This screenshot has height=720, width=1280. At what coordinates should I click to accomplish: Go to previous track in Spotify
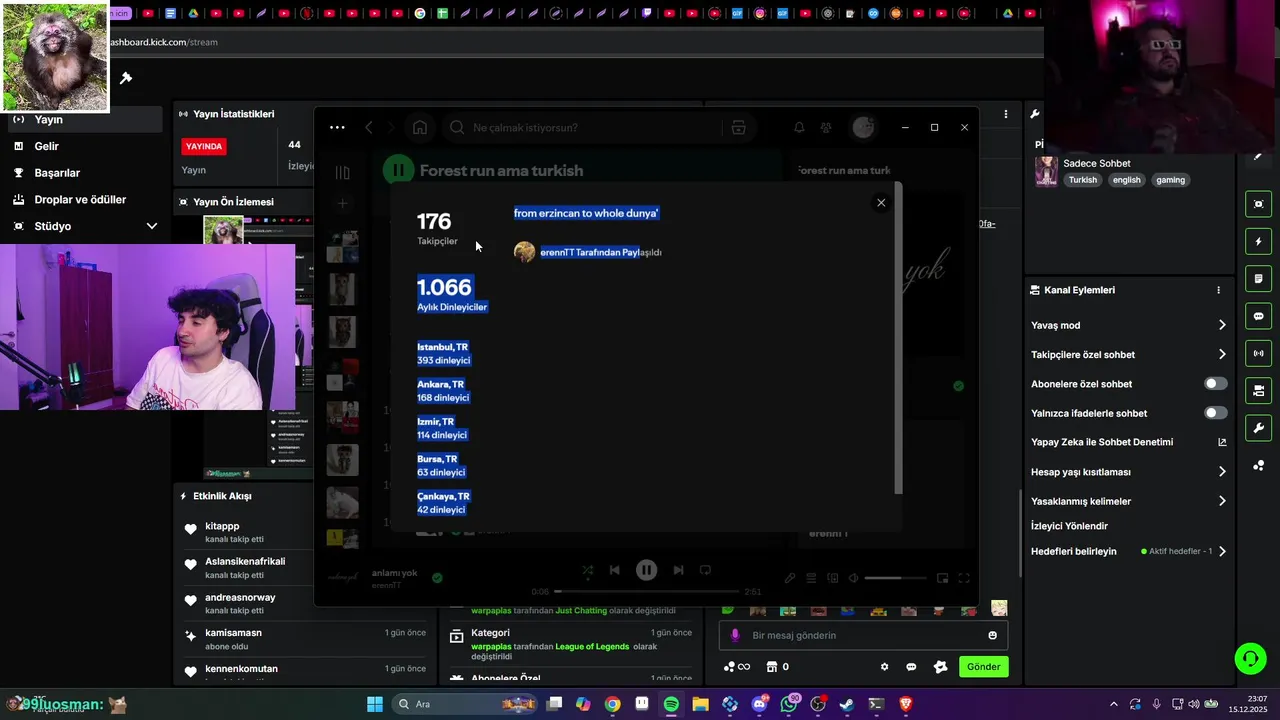615,570
